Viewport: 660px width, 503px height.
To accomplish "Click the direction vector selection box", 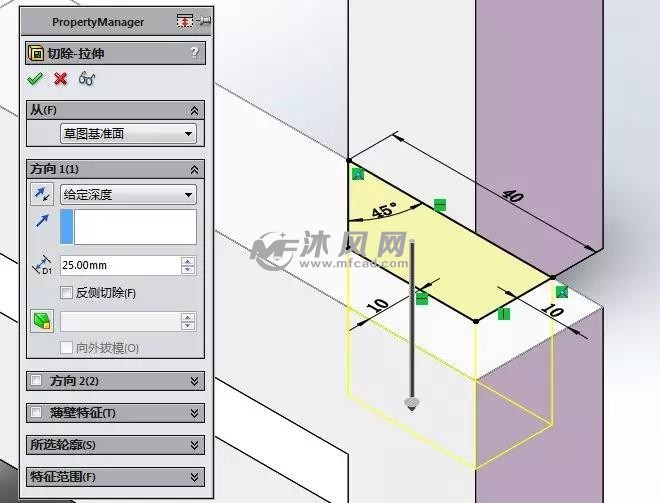I will click(128, 227).
